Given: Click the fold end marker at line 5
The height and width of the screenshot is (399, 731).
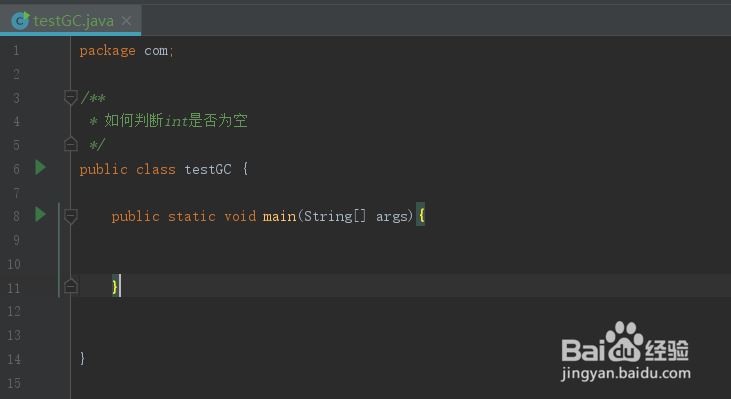Looking at the screenshot, I should [70, 144].
